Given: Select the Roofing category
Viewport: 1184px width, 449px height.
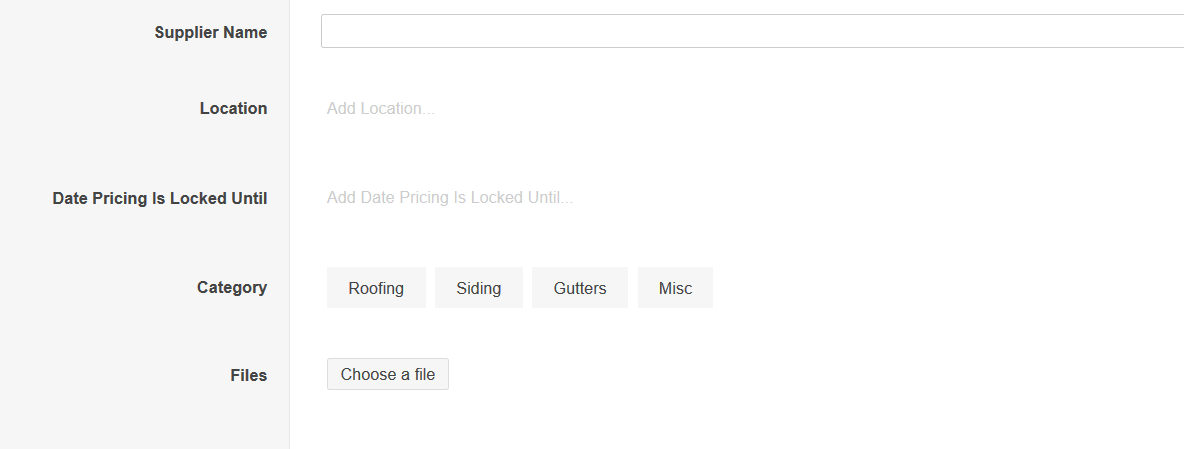Looking at the screenshot, I should [376, 288].
